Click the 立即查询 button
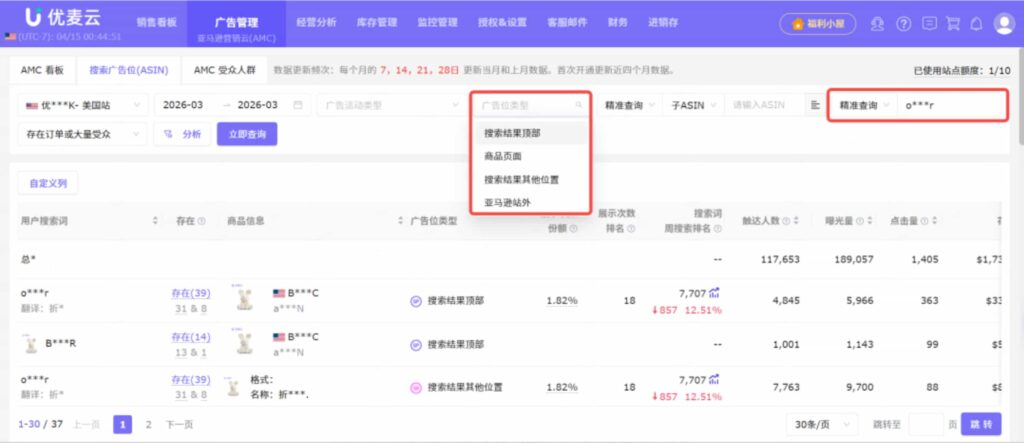This screenshot has width=1024, height=443. [x=248, y=134]
